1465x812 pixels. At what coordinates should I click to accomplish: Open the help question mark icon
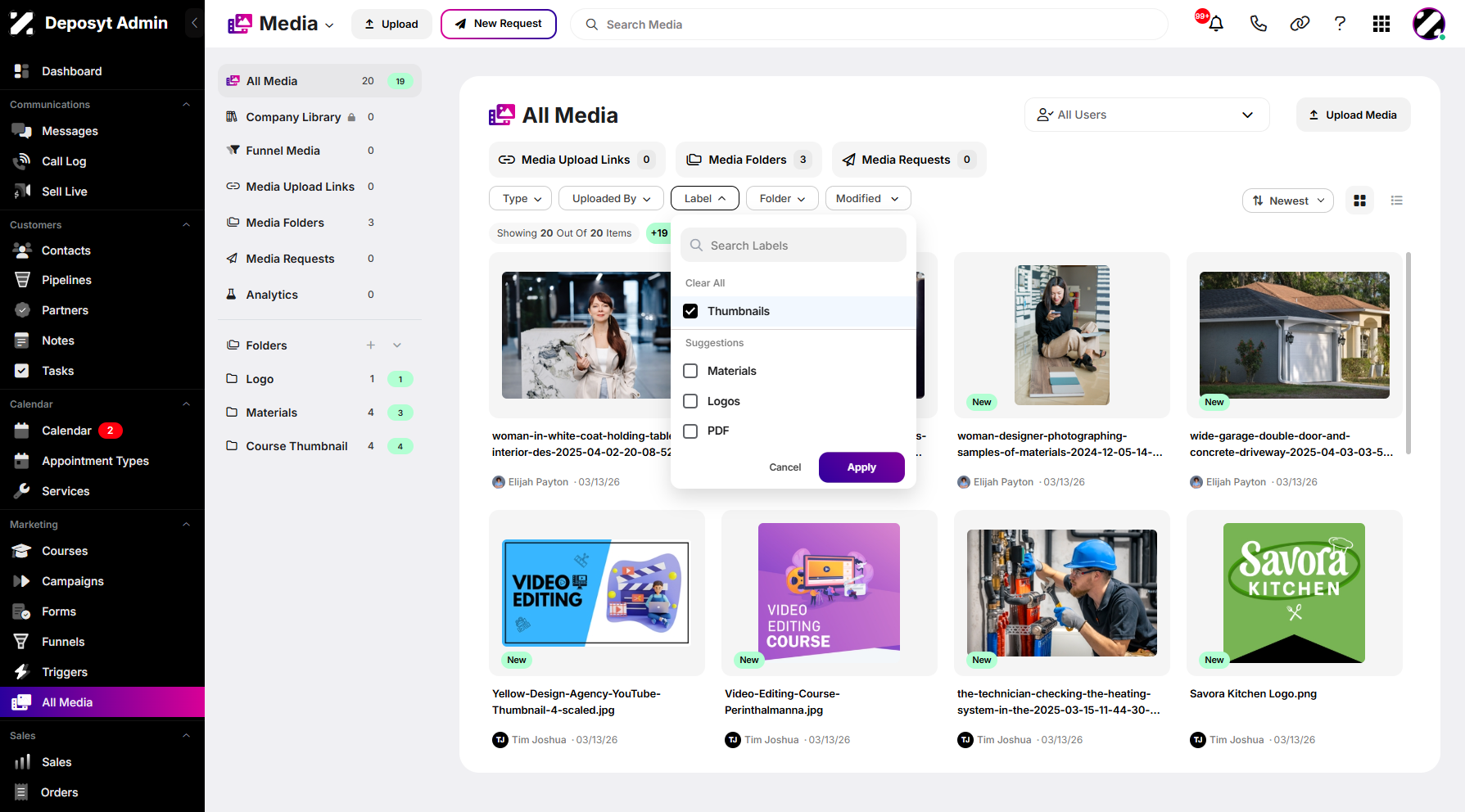pos(1340,24)
